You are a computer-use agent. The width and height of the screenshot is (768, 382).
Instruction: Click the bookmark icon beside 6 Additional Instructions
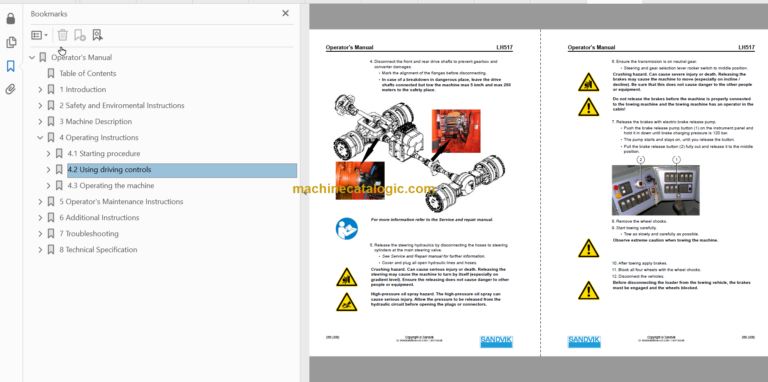pyautogui.click(x=51, y=217)
